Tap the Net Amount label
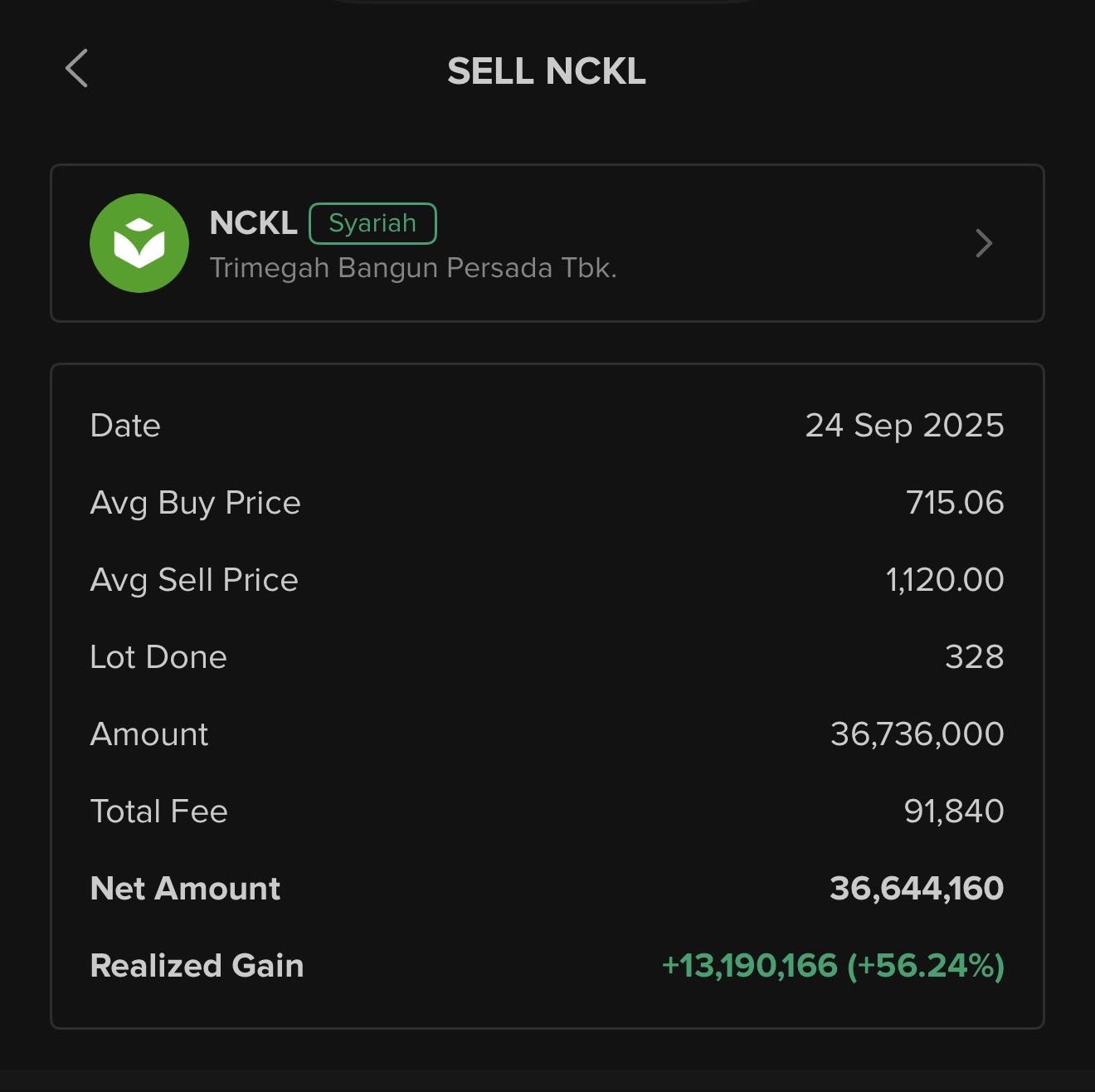 coord(185,889)
